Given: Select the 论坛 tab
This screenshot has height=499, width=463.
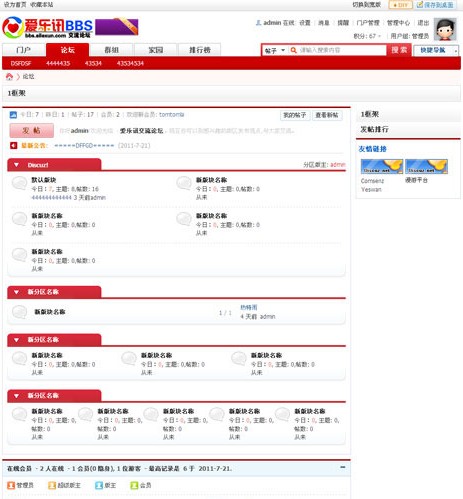Looking at the screenshot, I should 68,50.
